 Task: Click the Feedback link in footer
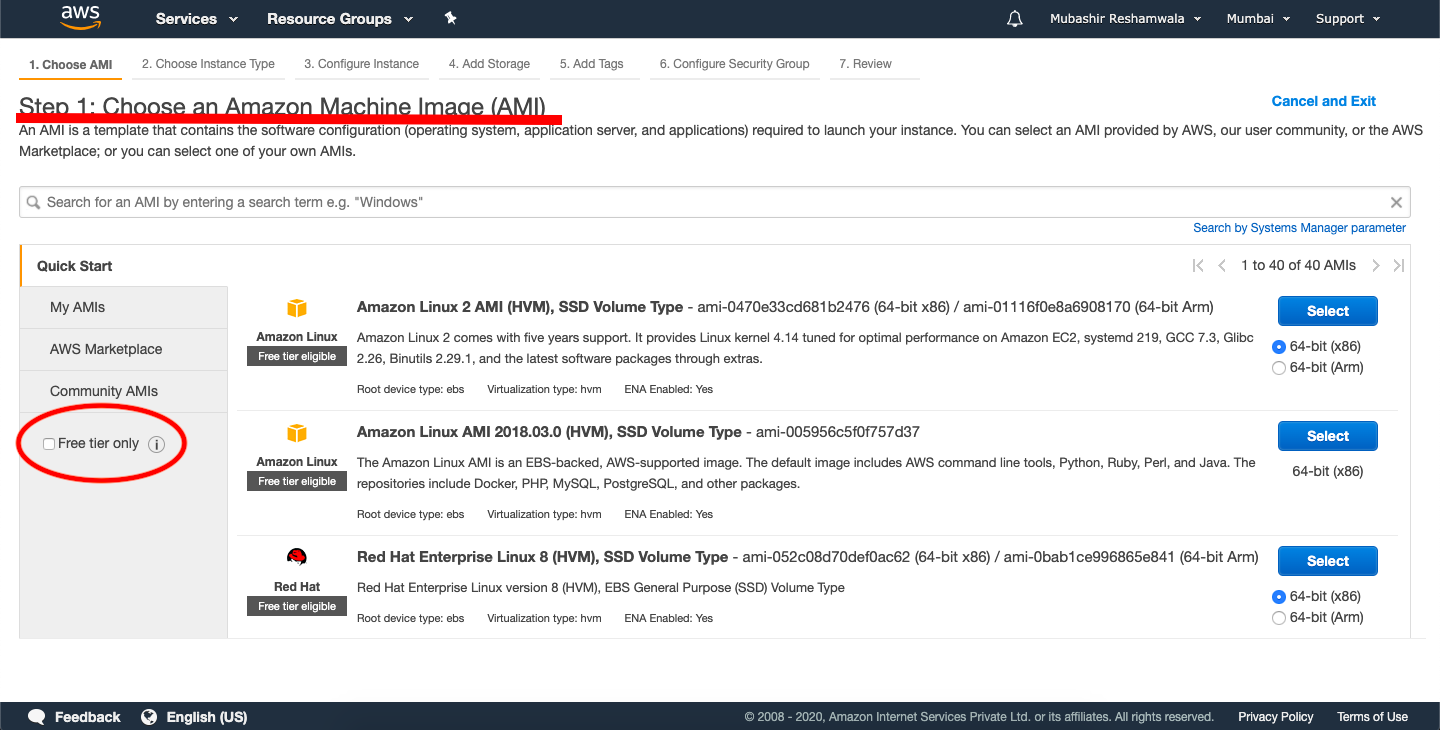coord(87,717)
